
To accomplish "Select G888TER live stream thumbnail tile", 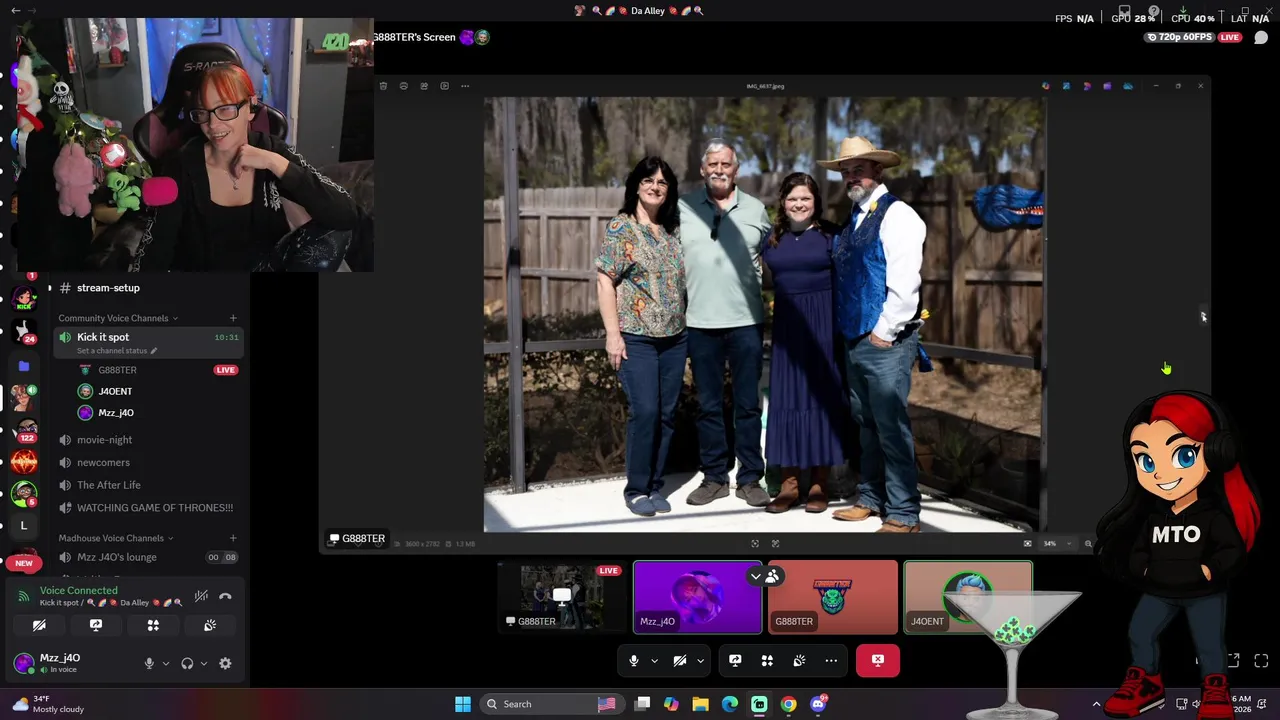I will 563,597.
